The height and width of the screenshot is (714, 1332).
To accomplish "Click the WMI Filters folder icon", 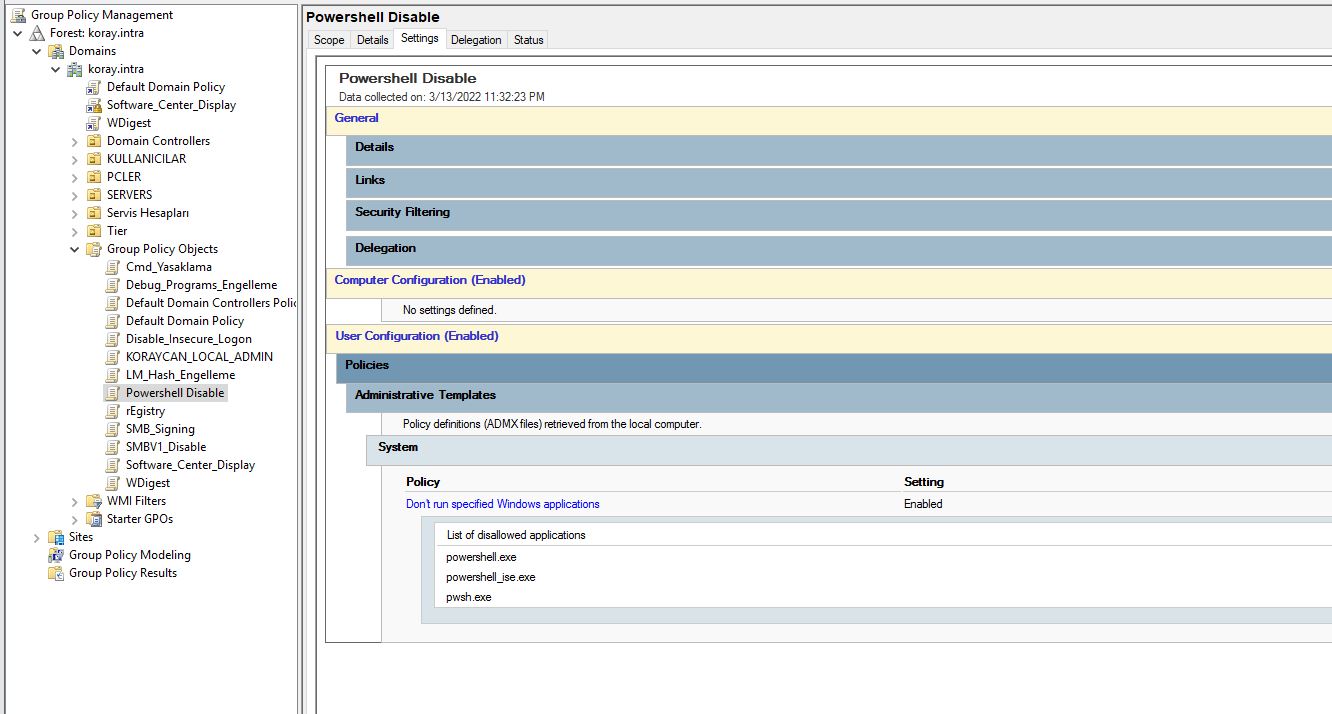I will [x=93, y=501].
